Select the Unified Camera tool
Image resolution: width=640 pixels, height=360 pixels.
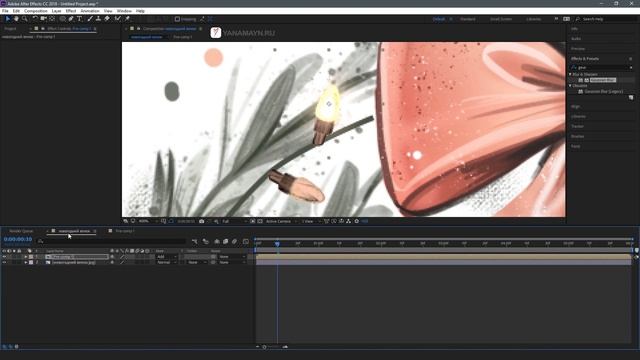pyautogui.click(x=43, y=19)
